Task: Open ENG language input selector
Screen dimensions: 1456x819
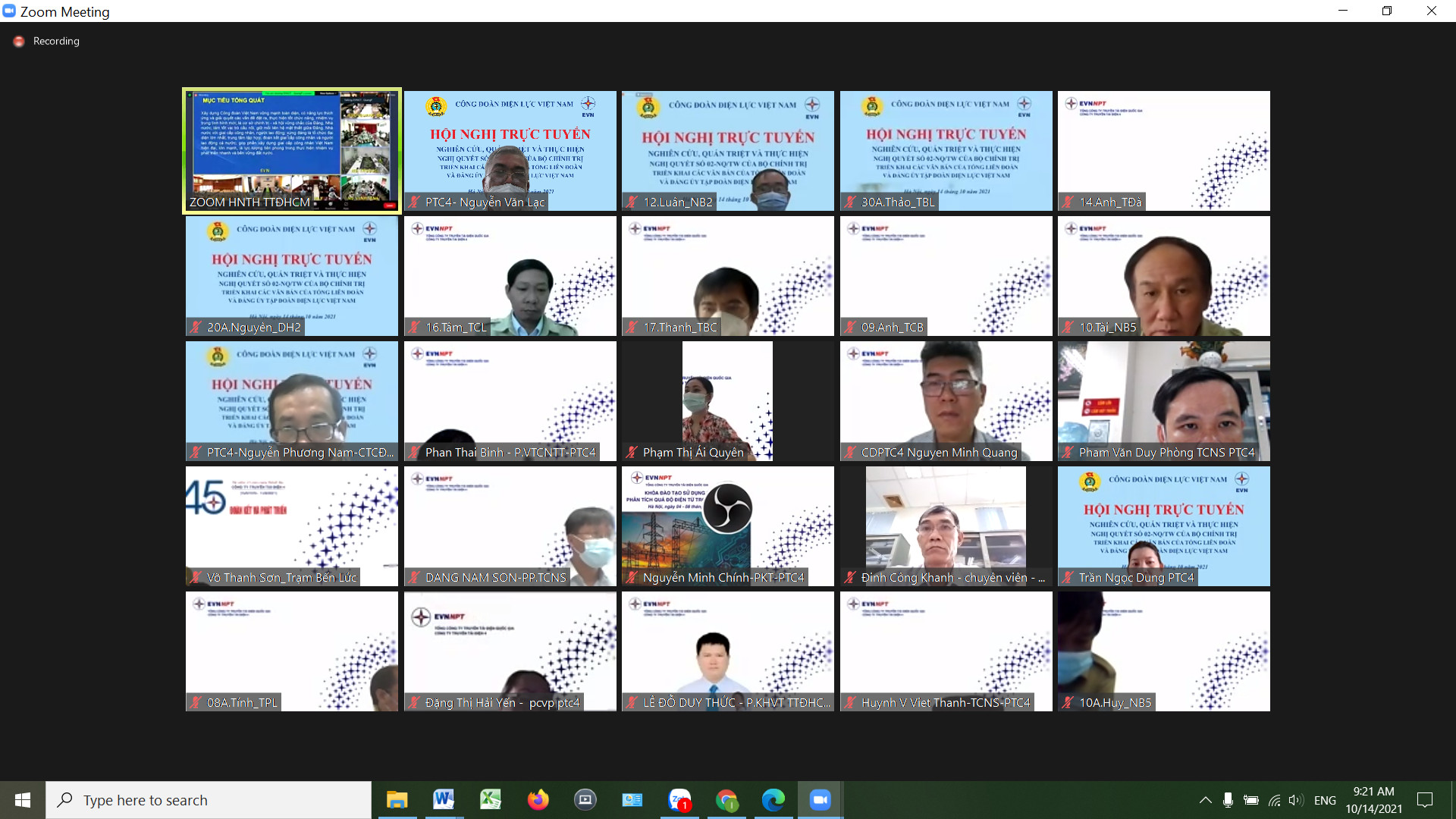Action: click(x=1325, y=800)
